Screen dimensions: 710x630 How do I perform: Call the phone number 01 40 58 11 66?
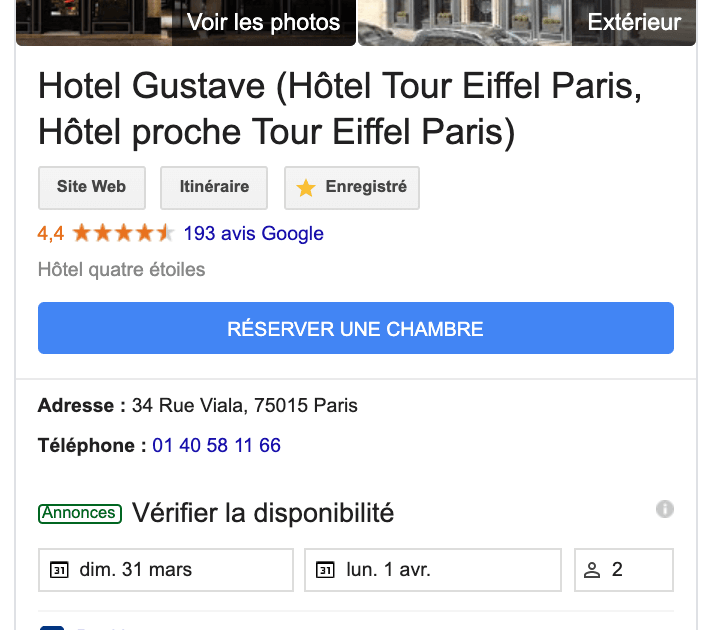[217, 446]
